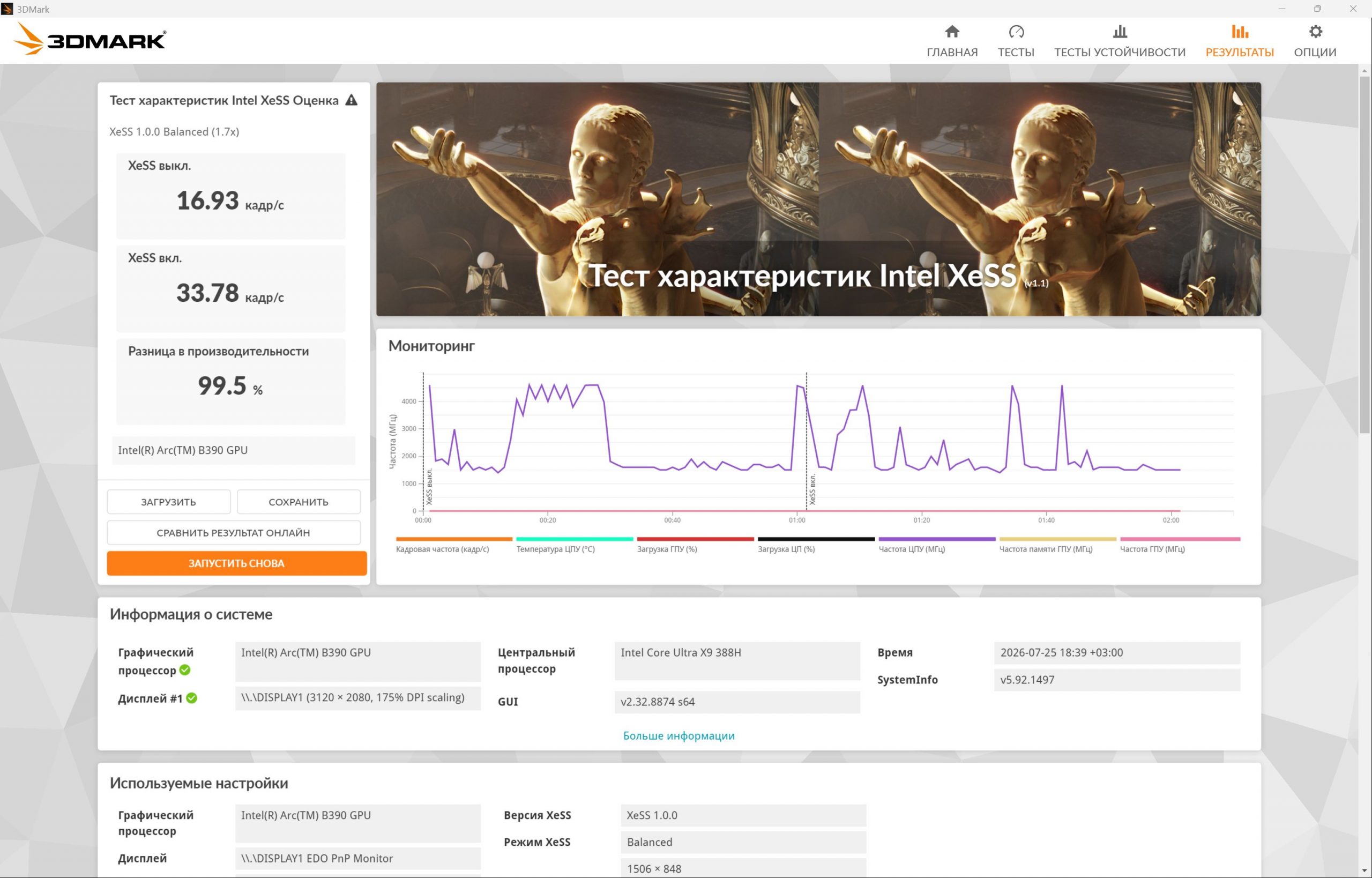Click the 3DMark app icon in title bar

pos(7,9)
